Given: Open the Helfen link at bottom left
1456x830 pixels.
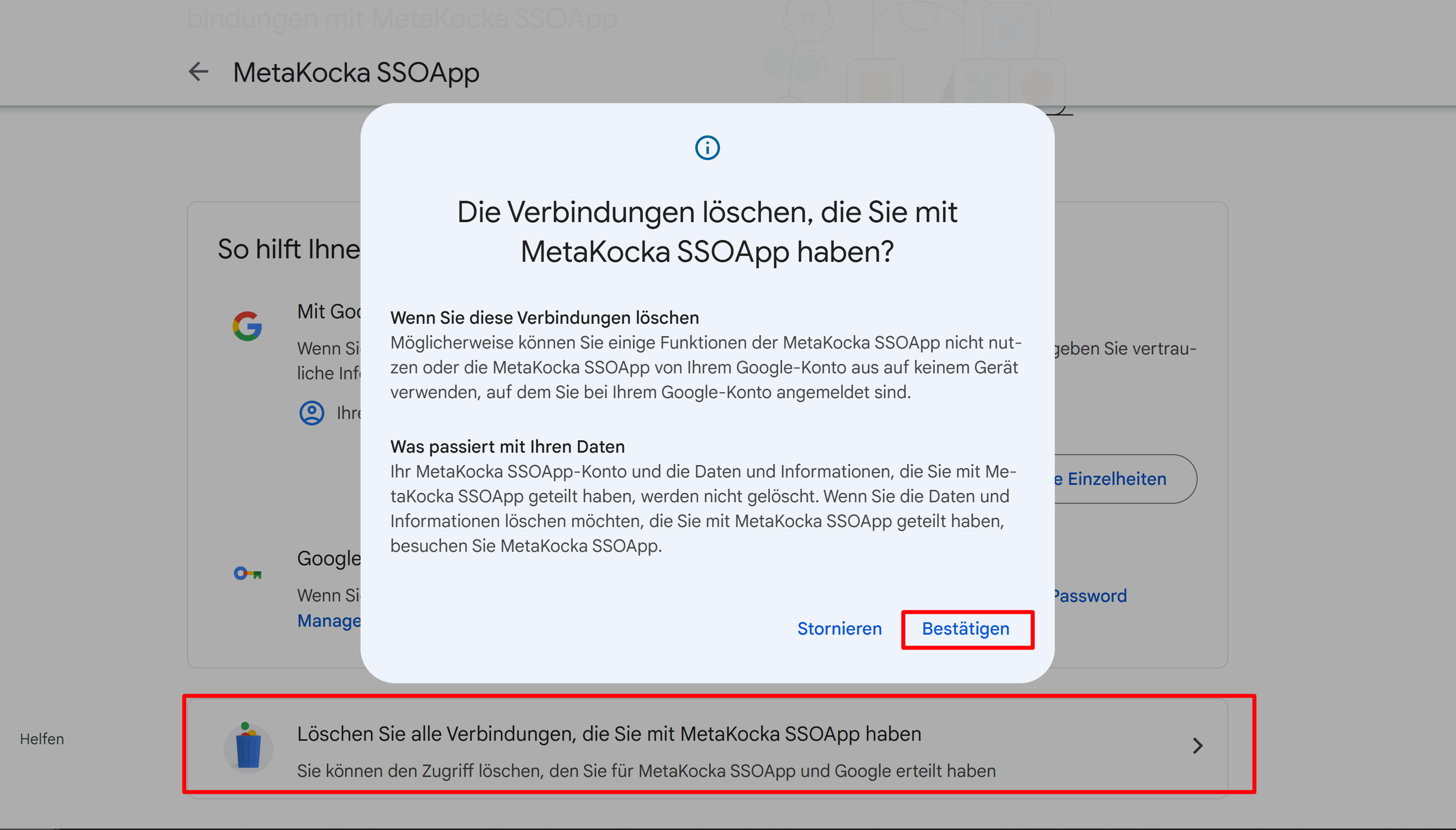Looking at the screenshot, I should pos(42,739).
